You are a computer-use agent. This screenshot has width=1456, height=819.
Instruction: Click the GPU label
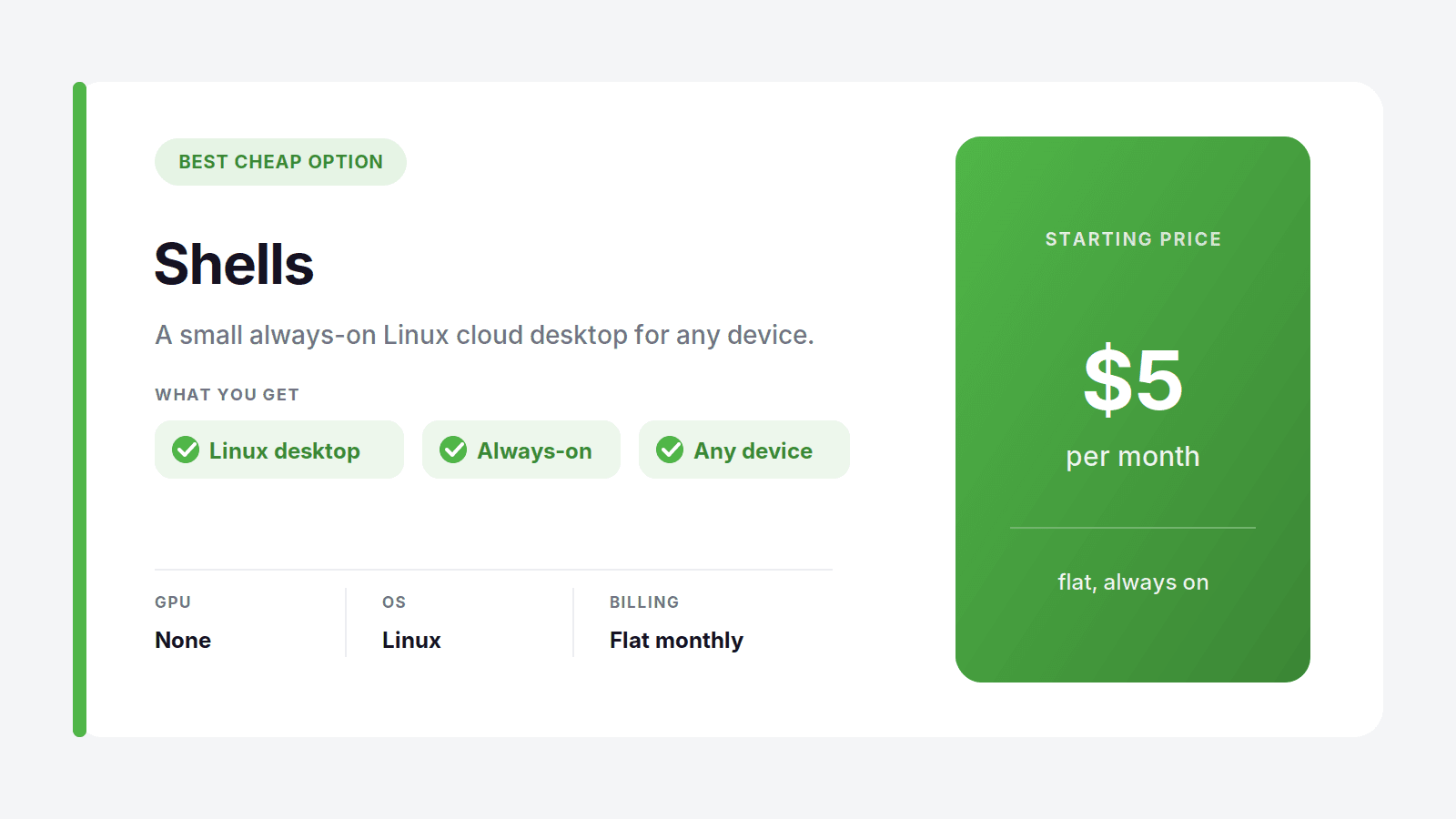(173, 602)
